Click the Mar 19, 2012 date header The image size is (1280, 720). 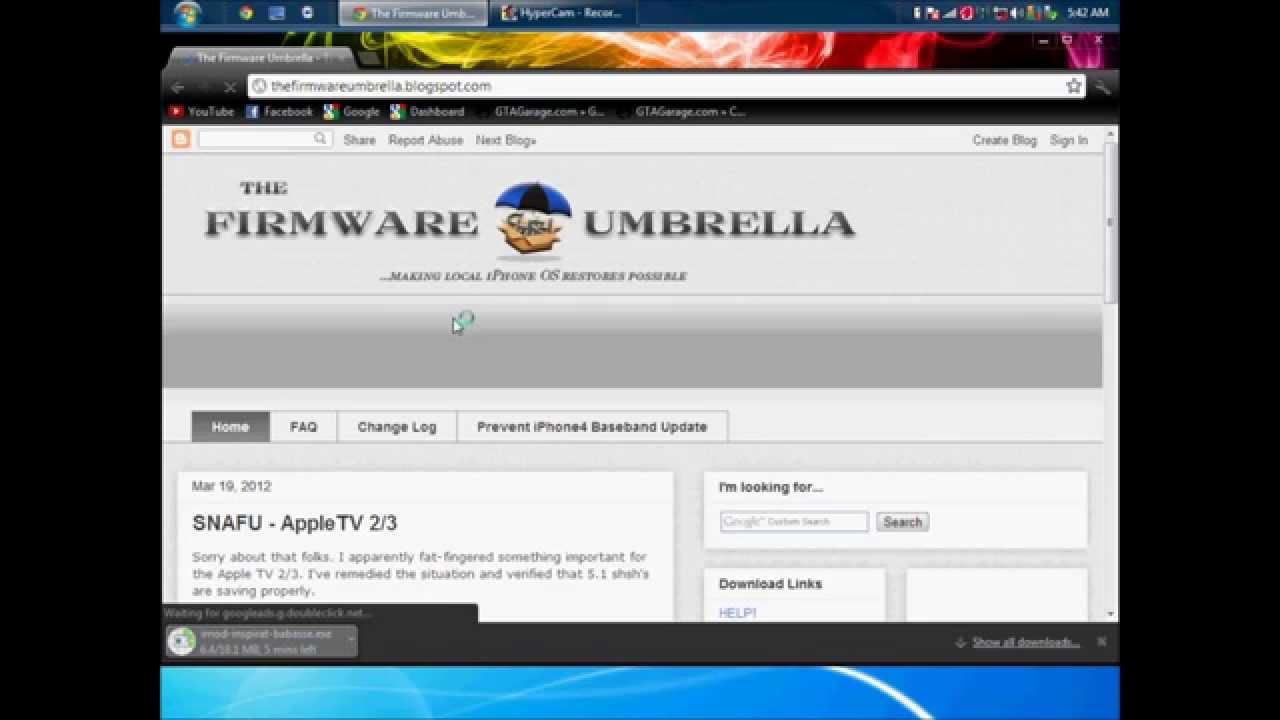coord(231,486)
